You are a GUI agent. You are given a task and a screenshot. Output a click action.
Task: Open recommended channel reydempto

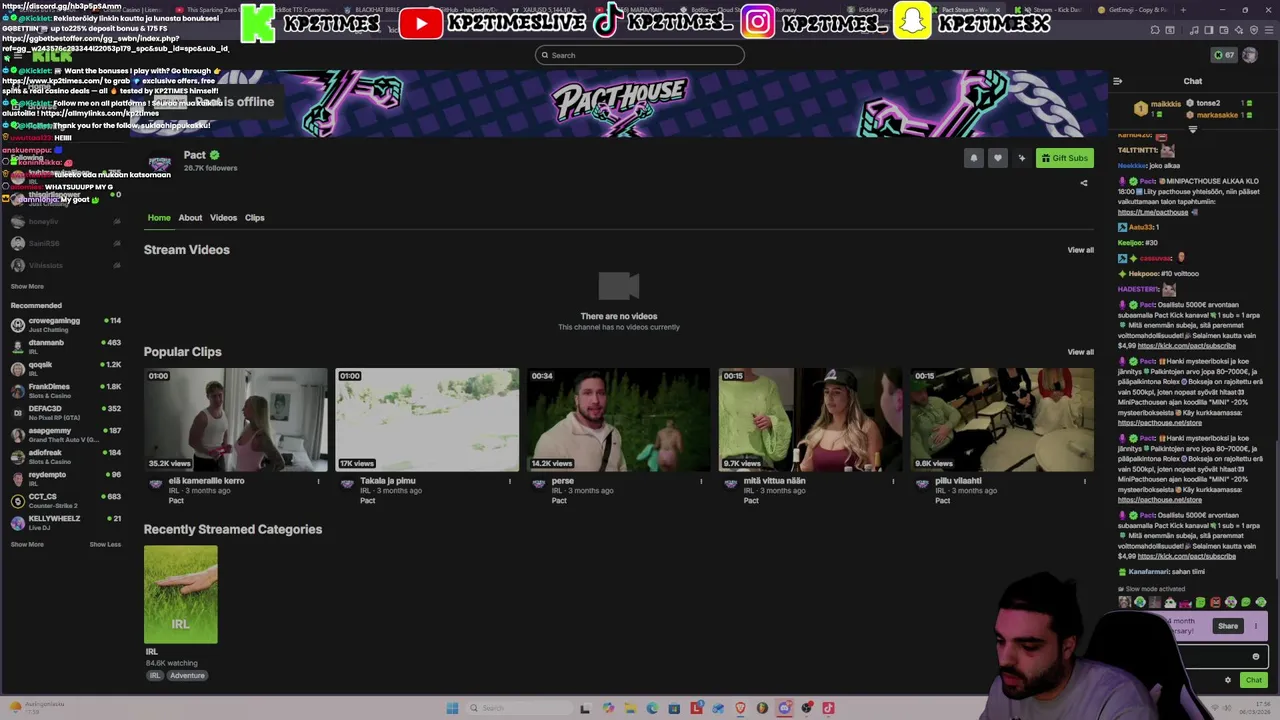click(65, 478)
